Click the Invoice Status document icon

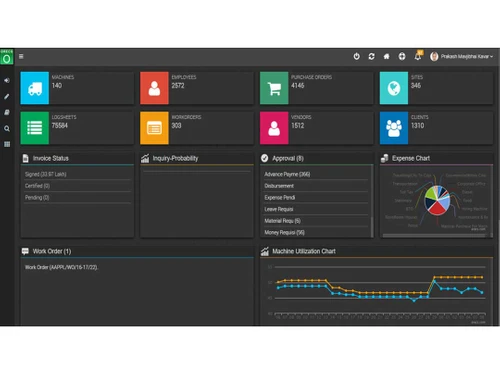pyautogui.click(x=26, y=158)
